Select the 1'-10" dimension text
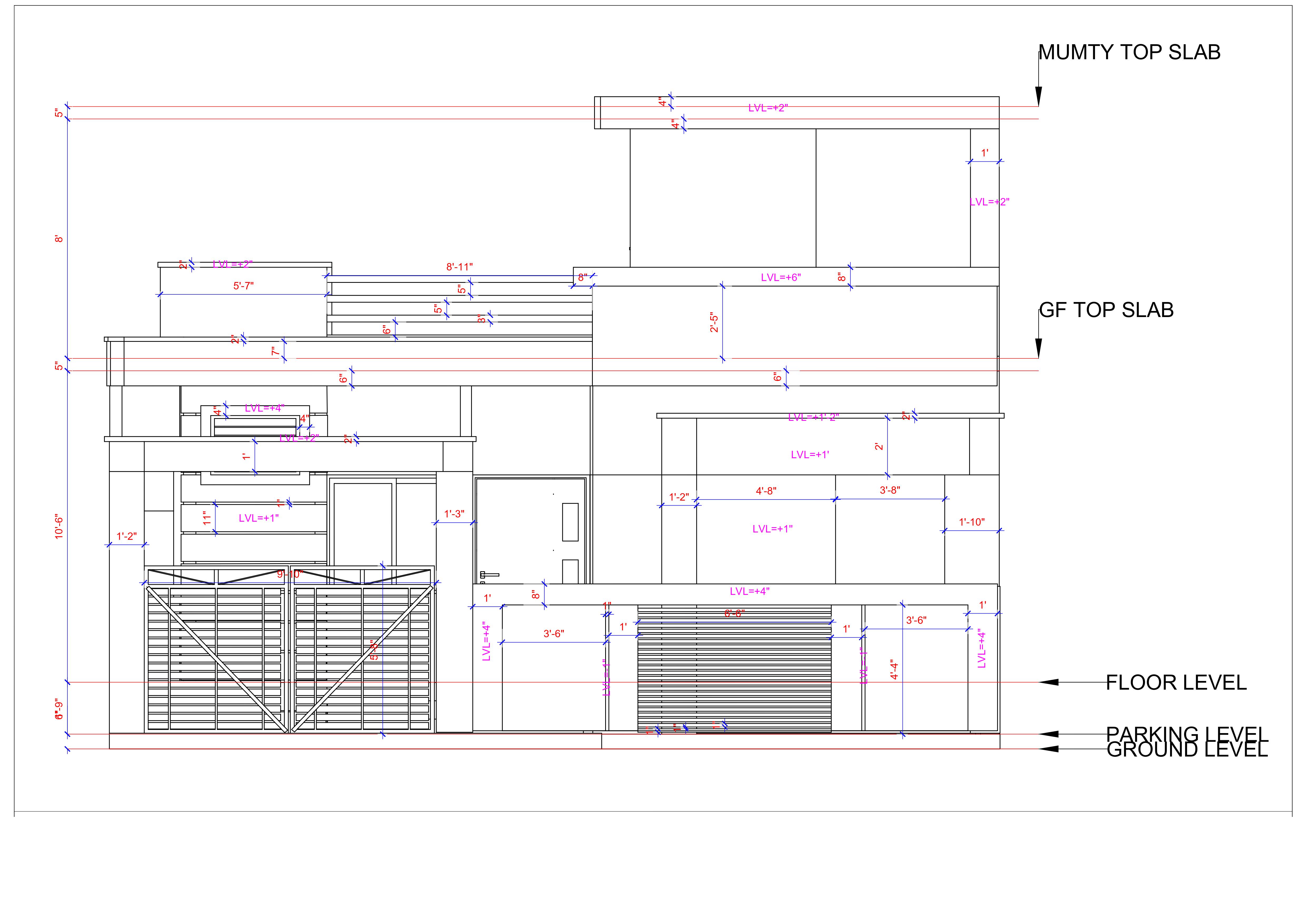Viewport: 1307px width, 924px height. click(972, 522)
